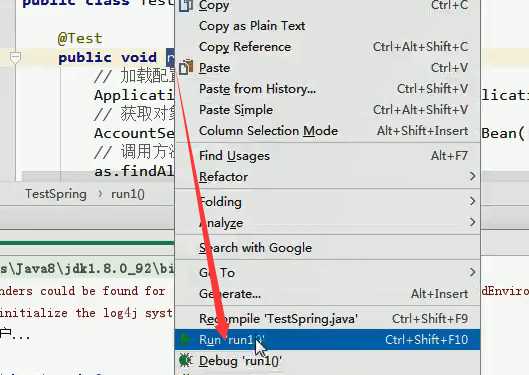Expand the Folding submenu arrow
The image size is (529, 375).
pos(472,201)
